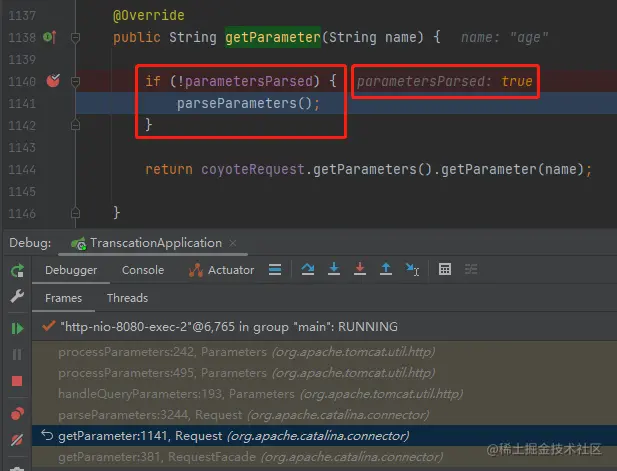
Task: Click the Trace Current Stream Chain icon
Action: 471,270
